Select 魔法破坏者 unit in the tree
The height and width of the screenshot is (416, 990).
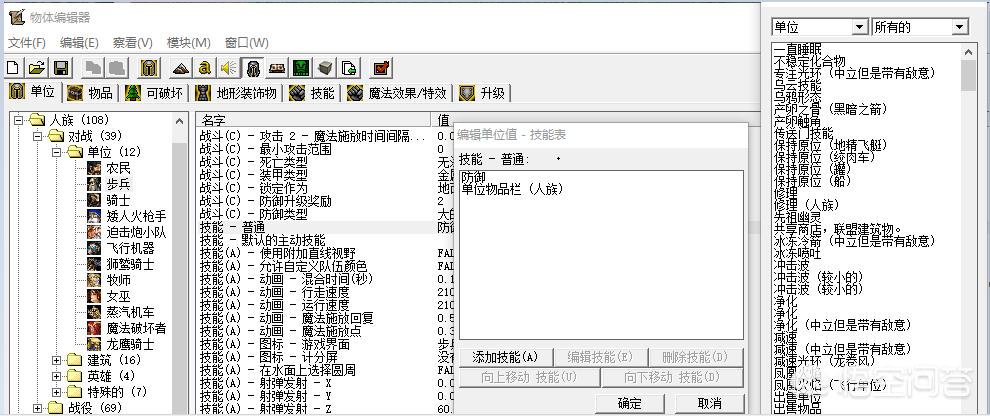pyautogui.click(x=136, y=328)
